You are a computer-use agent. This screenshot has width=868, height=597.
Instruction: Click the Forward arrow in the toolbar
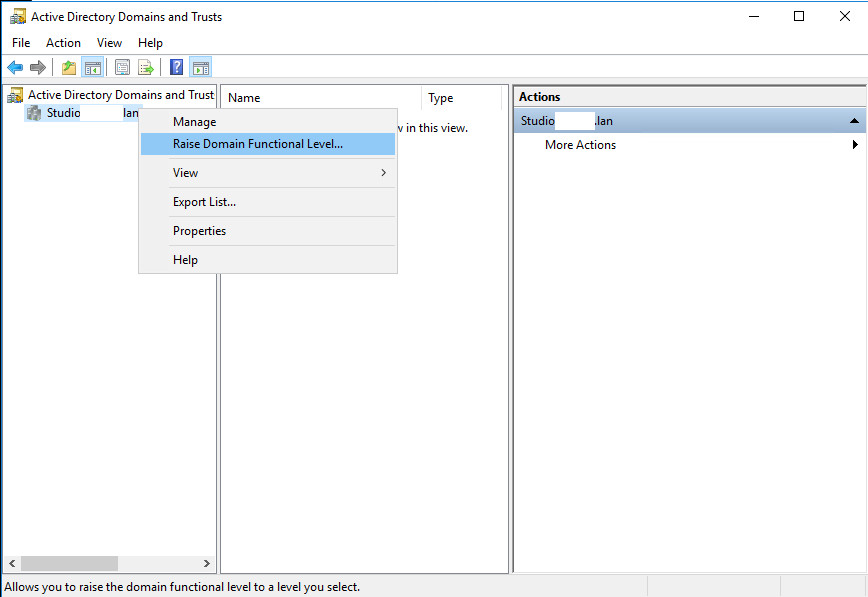point(38,68)
